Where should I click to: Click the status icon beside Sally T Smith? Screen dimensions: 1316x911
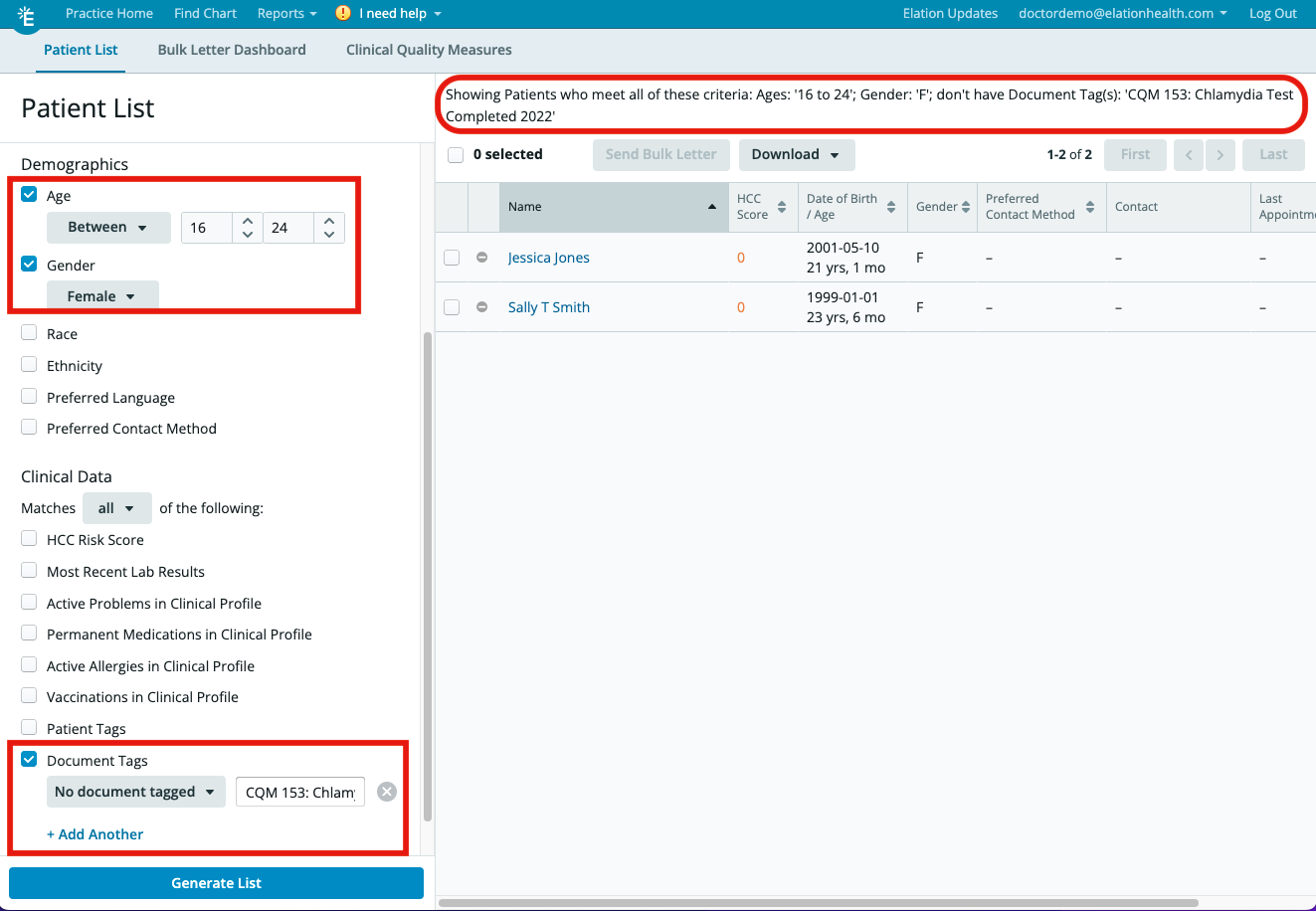[x=482, y=307]
